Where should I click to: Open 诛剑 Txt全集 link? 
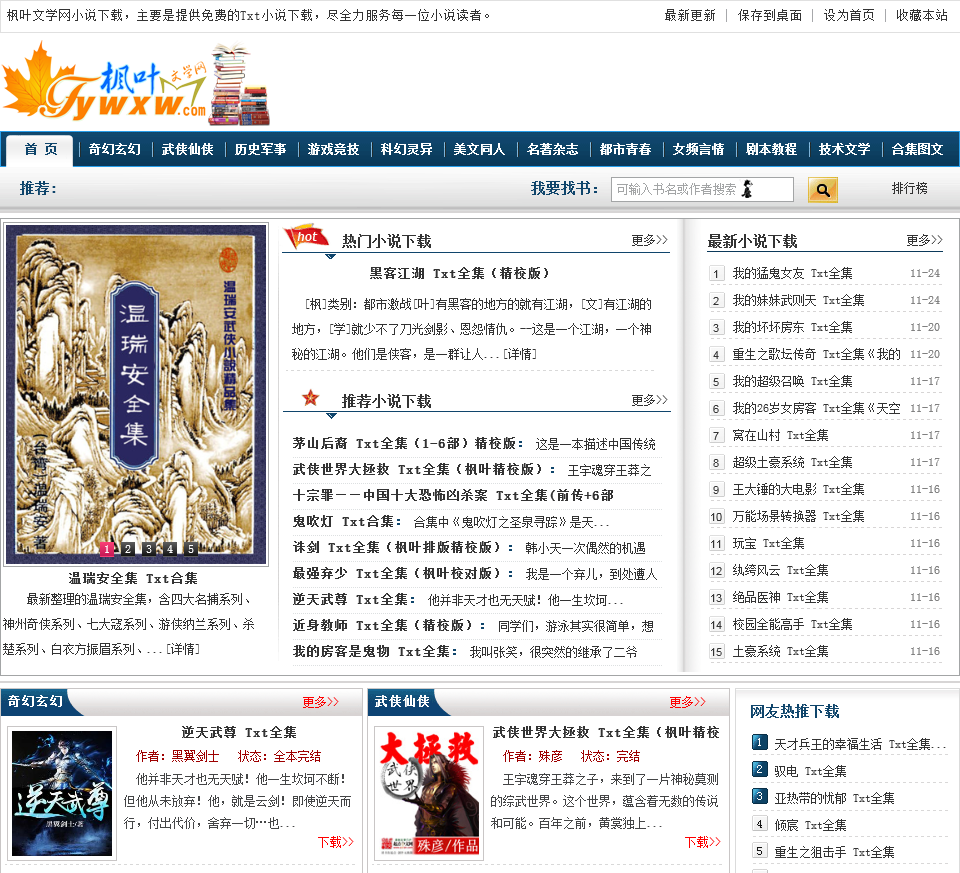(x=403, y=547)
